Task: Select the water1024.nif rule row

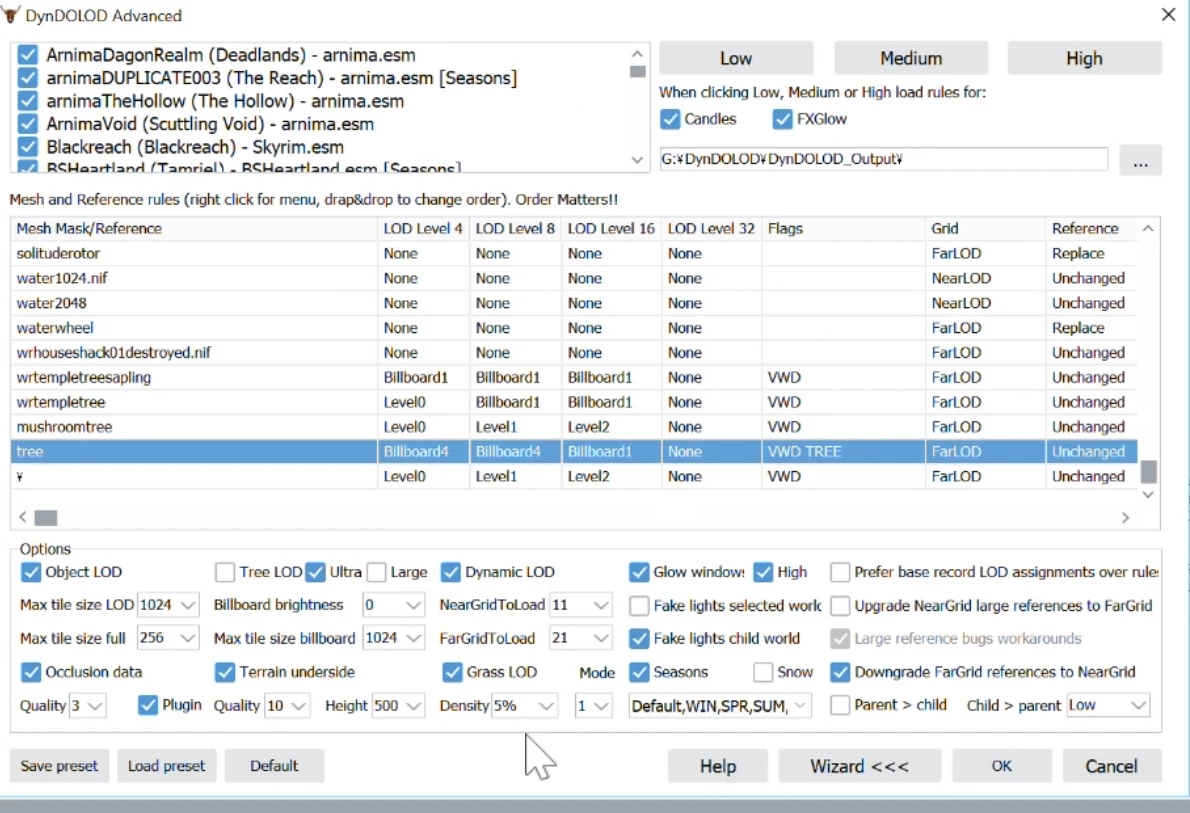Action: 574,279
